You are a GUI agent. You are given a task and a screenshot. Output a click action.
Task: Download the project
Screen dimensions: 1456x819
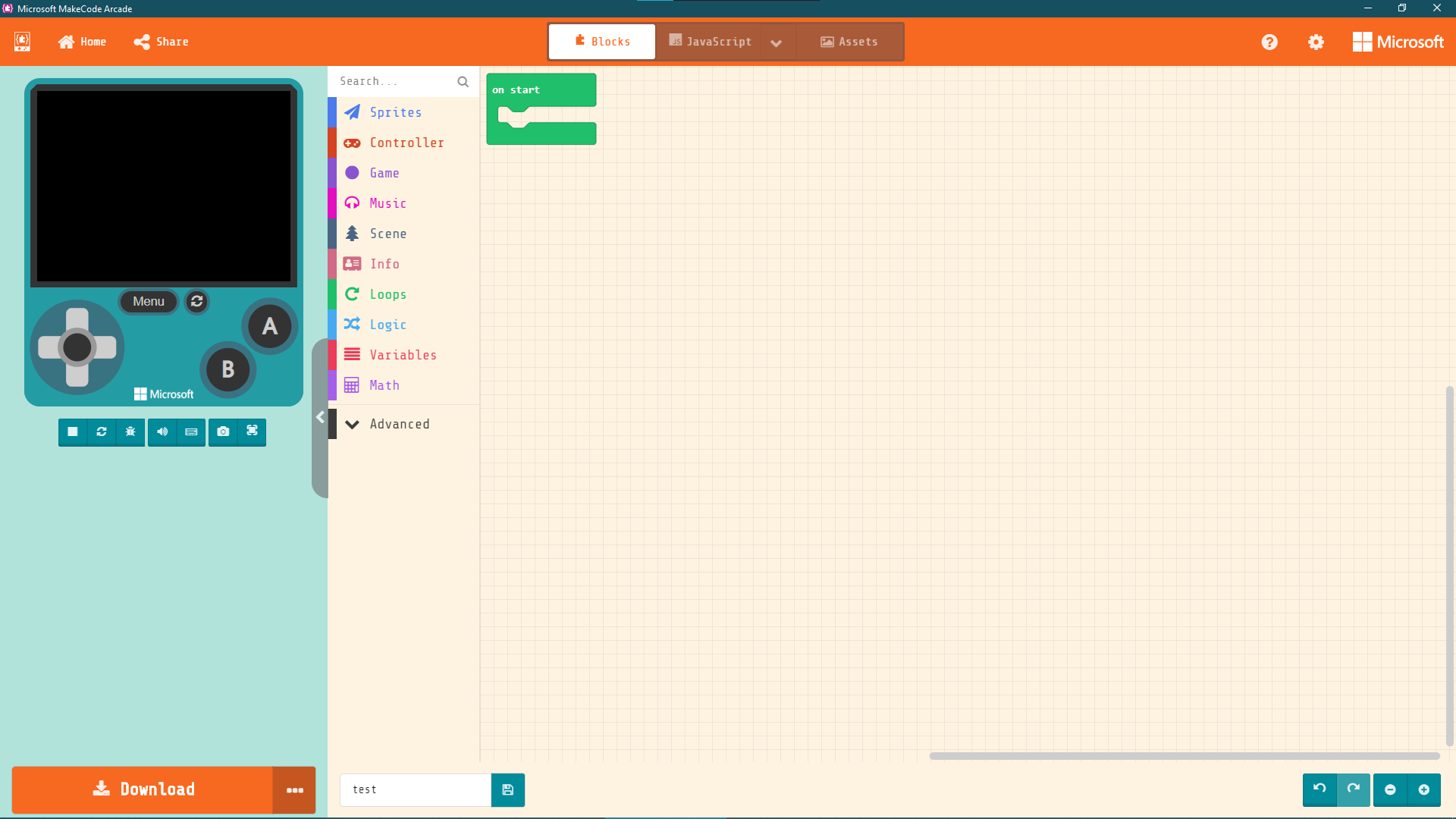(143, 789)
